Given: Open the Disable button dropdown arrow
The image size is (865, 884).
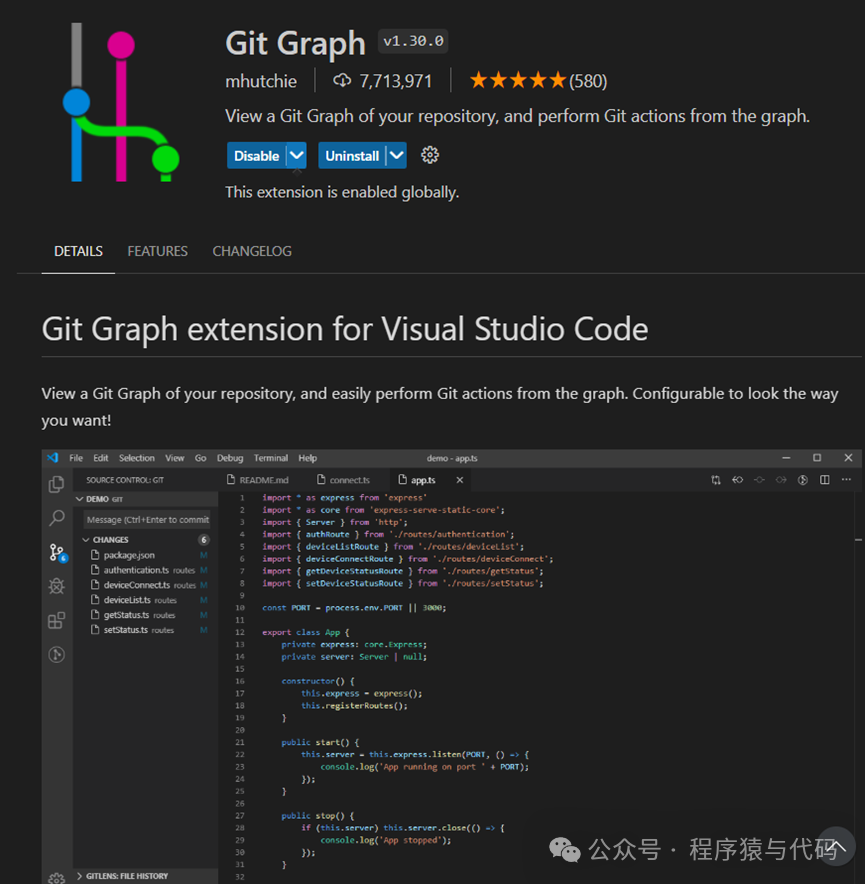Looking at the screenshot, I should click(x=297, y=156).
